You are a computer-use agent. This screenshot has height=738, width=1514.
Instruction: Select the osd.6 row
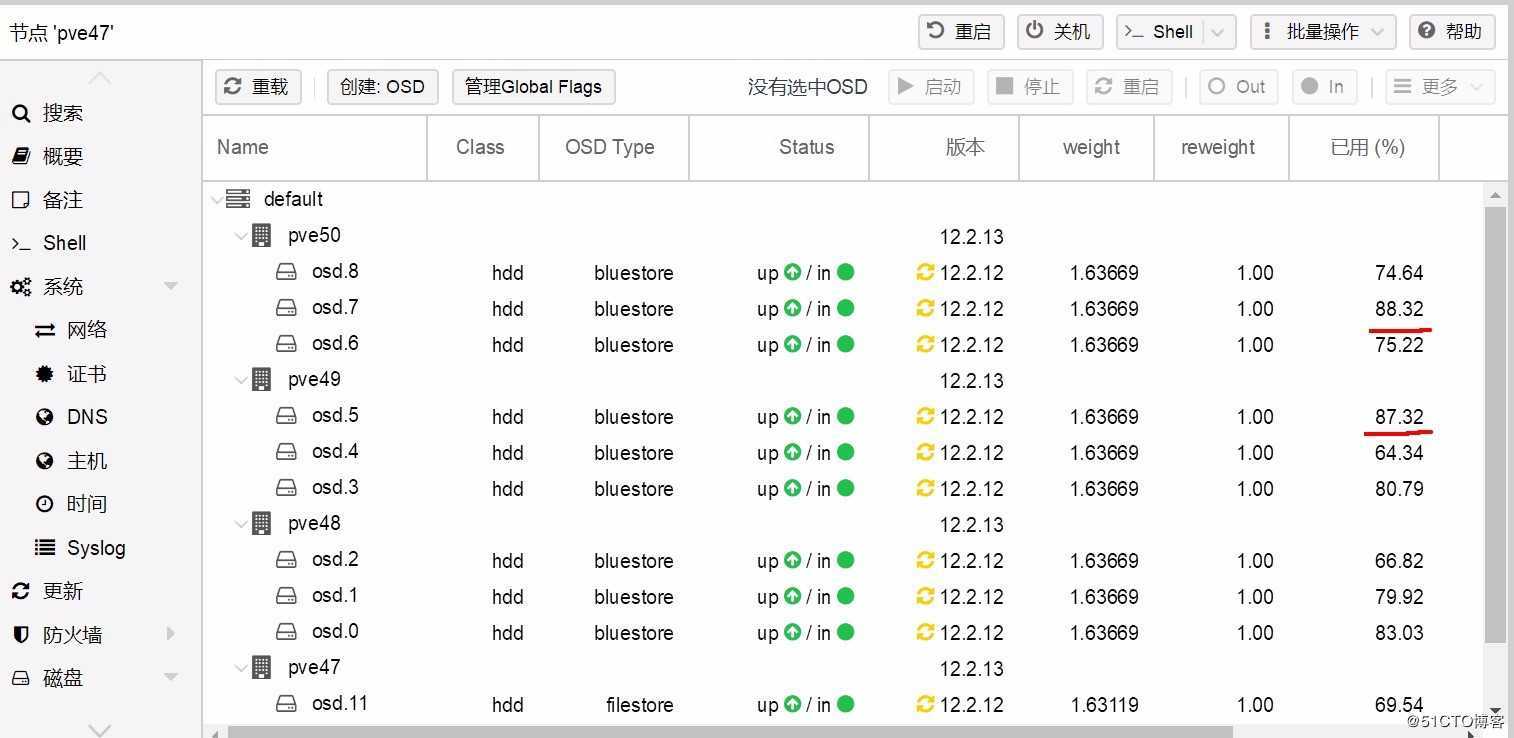point(843,344)
